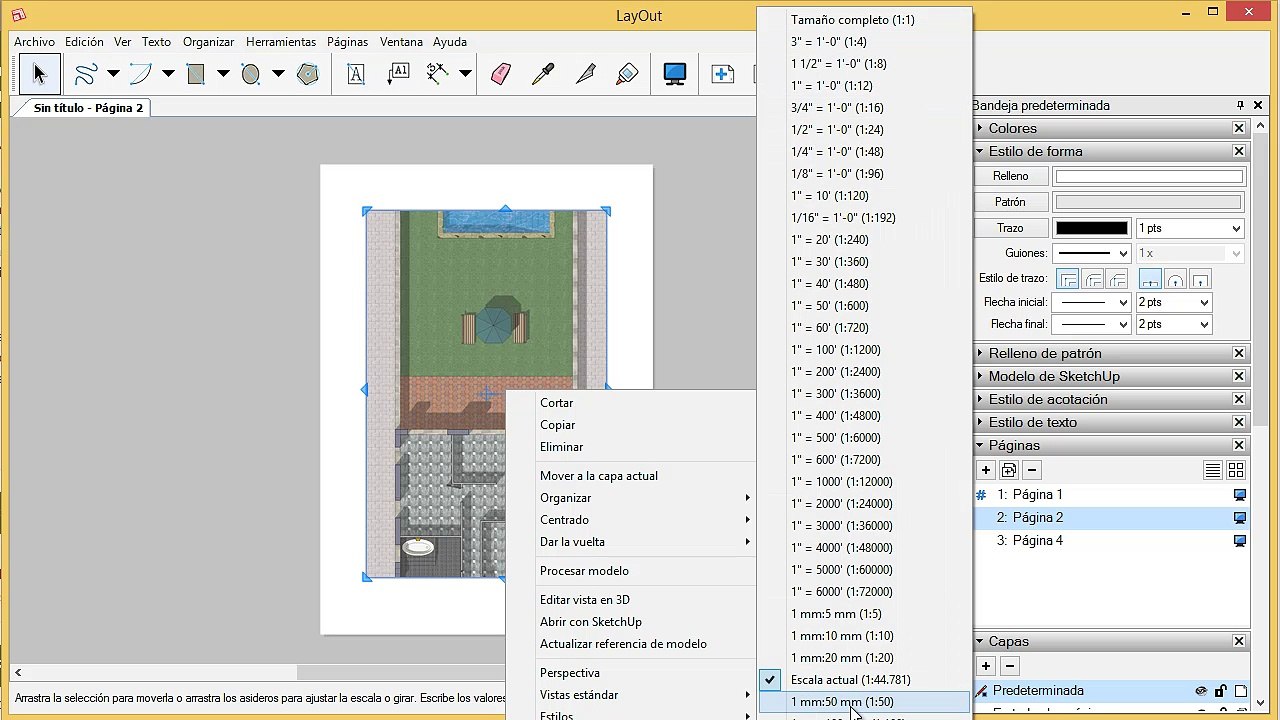Pick the Arc tool

(x=140, y=74)
